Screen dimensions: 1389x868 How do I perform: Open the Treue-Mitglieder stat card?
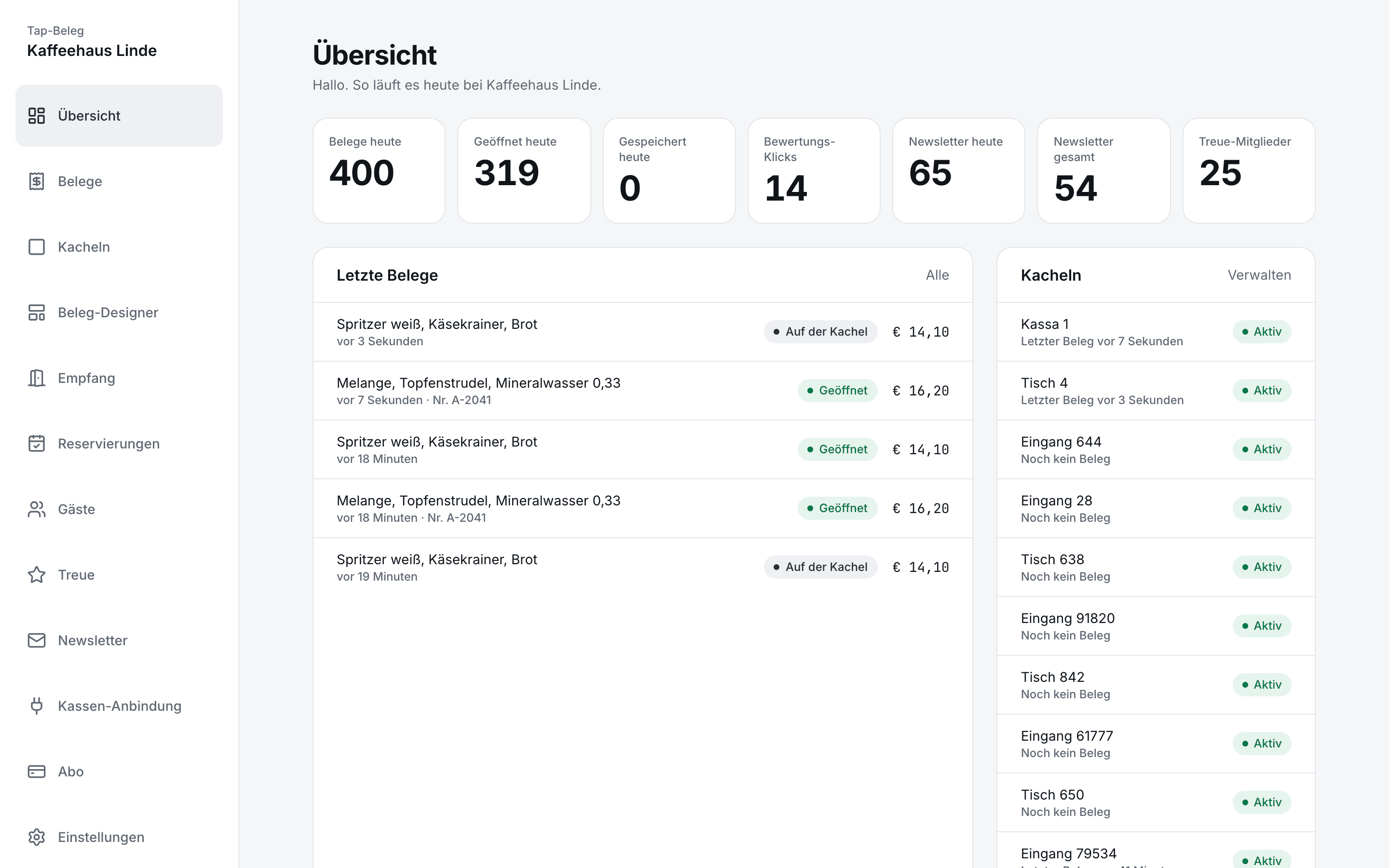tap(1249, 171)
